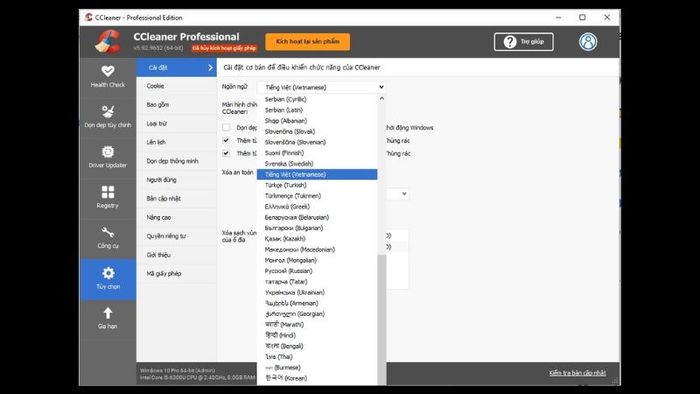This screenshot has width=700, height=394.
Task: Click the red license deactivated badge
Action: pos(225,48)
